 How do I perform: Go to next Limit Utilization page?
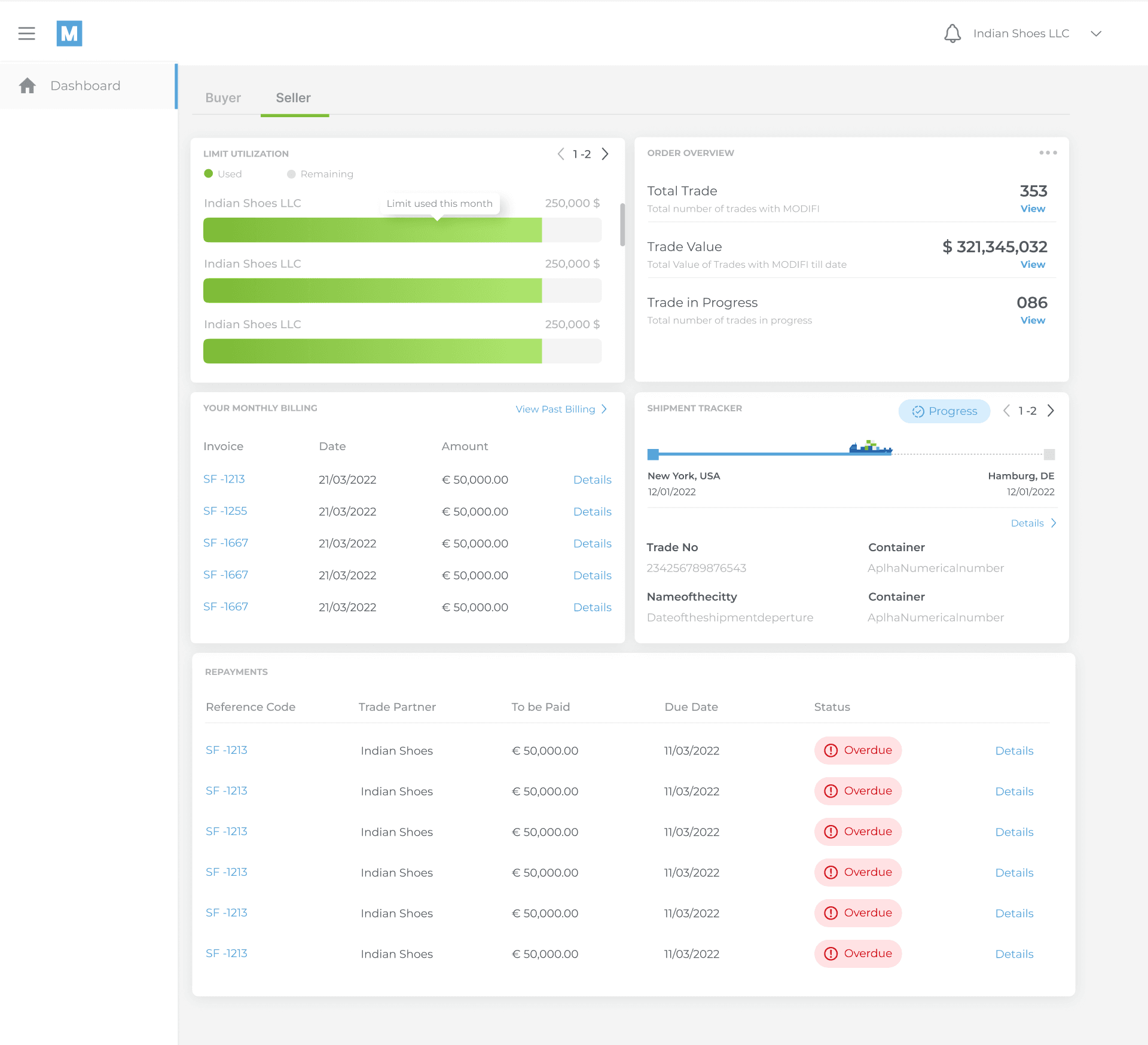point(605,154)
